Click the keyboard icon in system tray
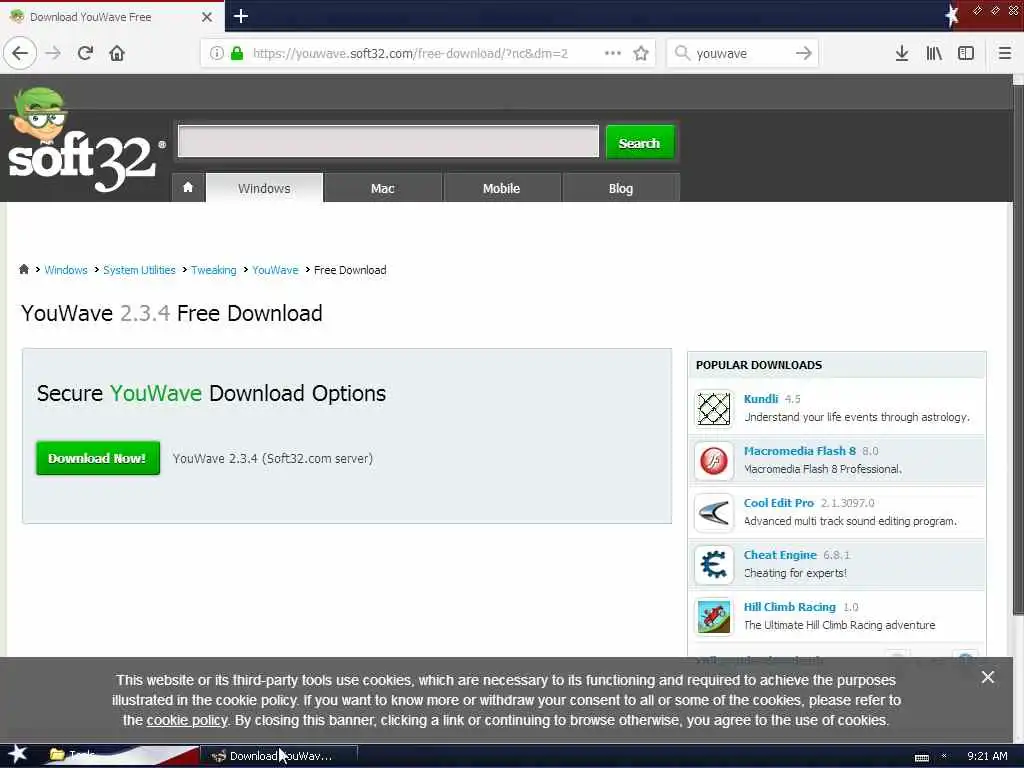 pyautogui.click(x=921, y=757)
